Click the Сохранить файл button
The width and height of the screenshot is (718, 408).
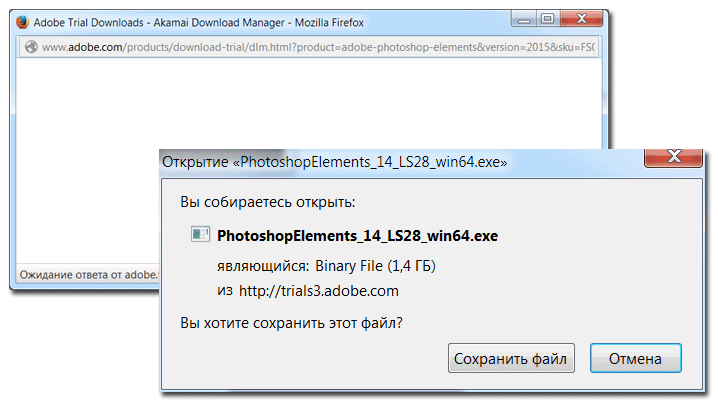tap(511, 358)
